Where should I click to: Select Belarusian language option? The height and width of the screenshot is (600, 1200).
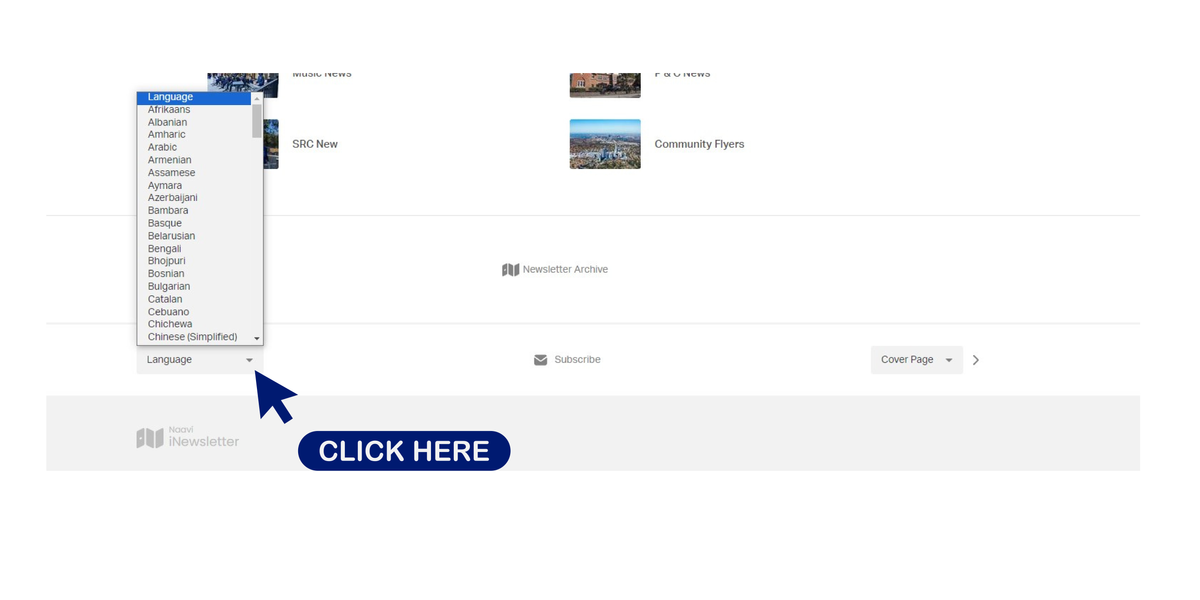(194, 236)
